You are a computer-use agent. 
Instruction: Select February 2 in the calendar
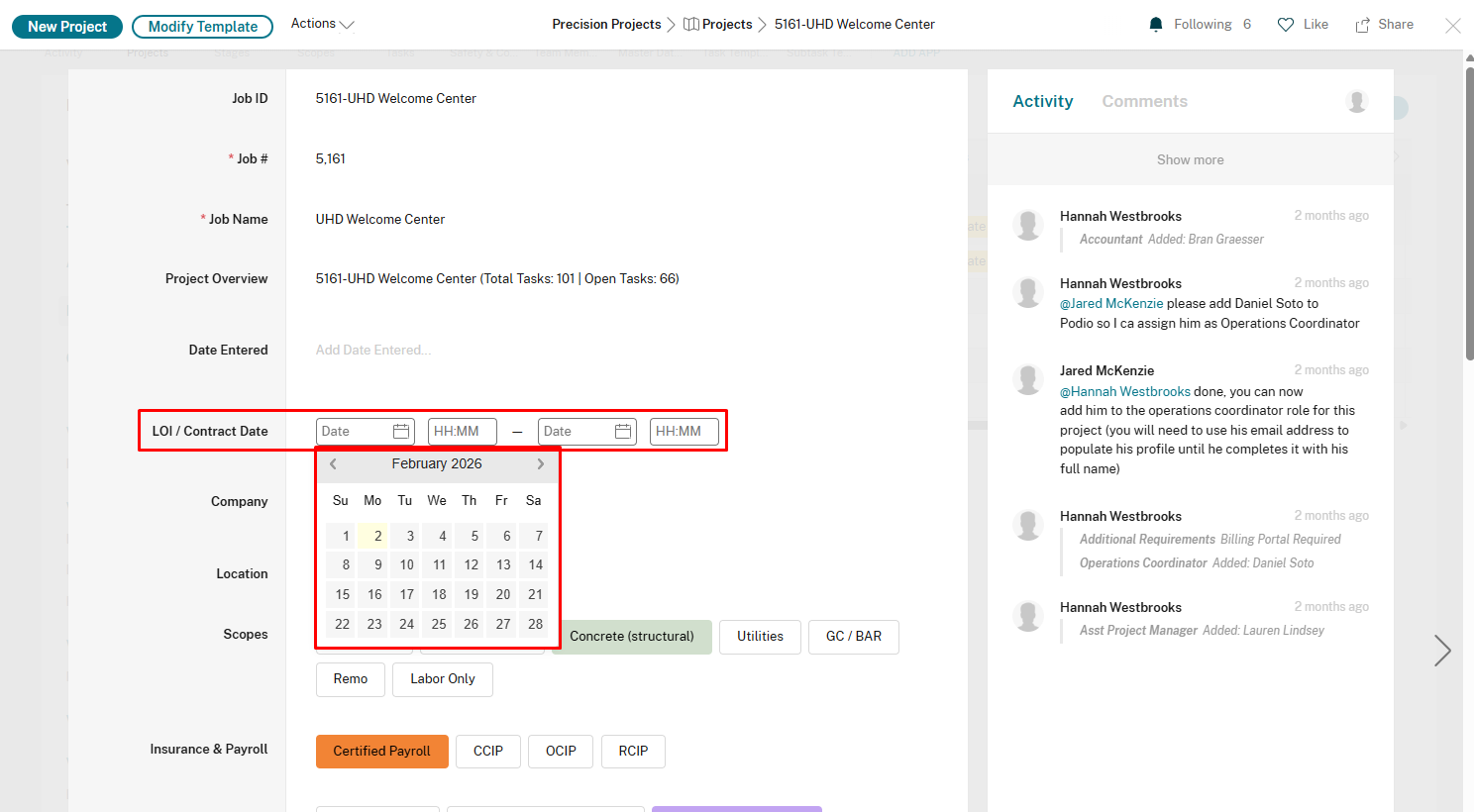[373, 536]
